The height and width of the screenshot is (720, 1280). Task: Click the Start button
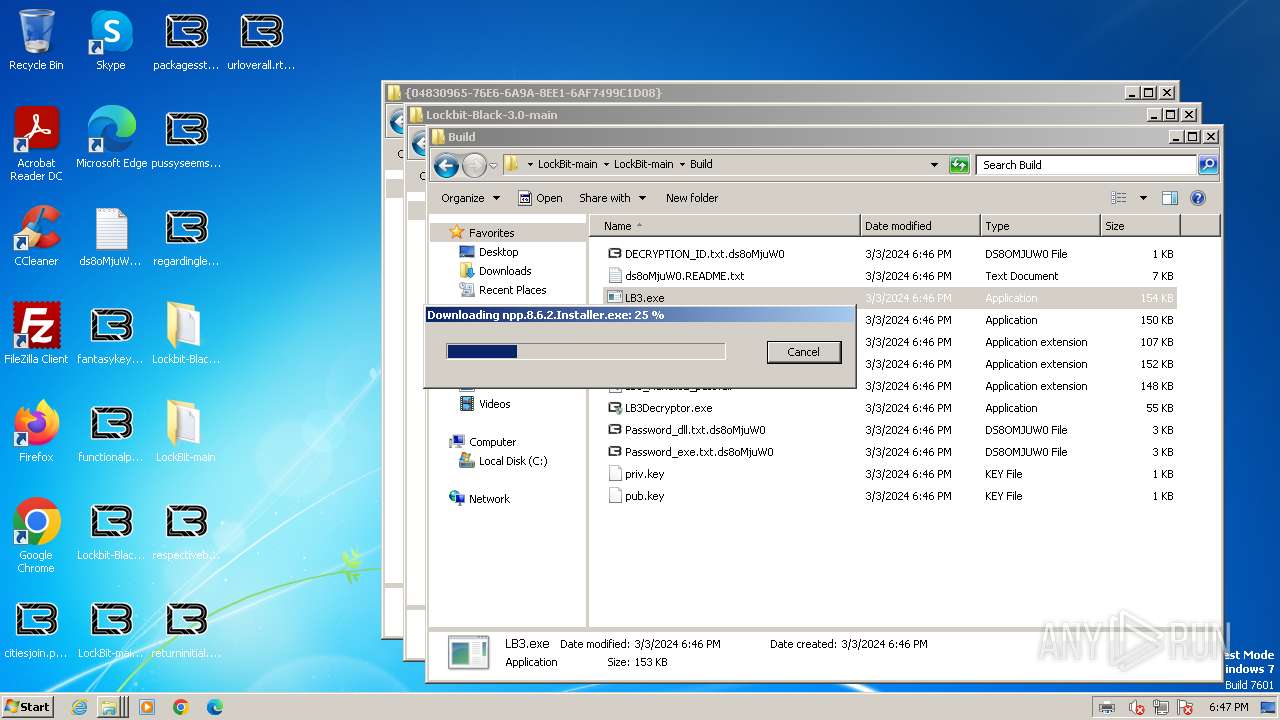[x=28, y=706]
